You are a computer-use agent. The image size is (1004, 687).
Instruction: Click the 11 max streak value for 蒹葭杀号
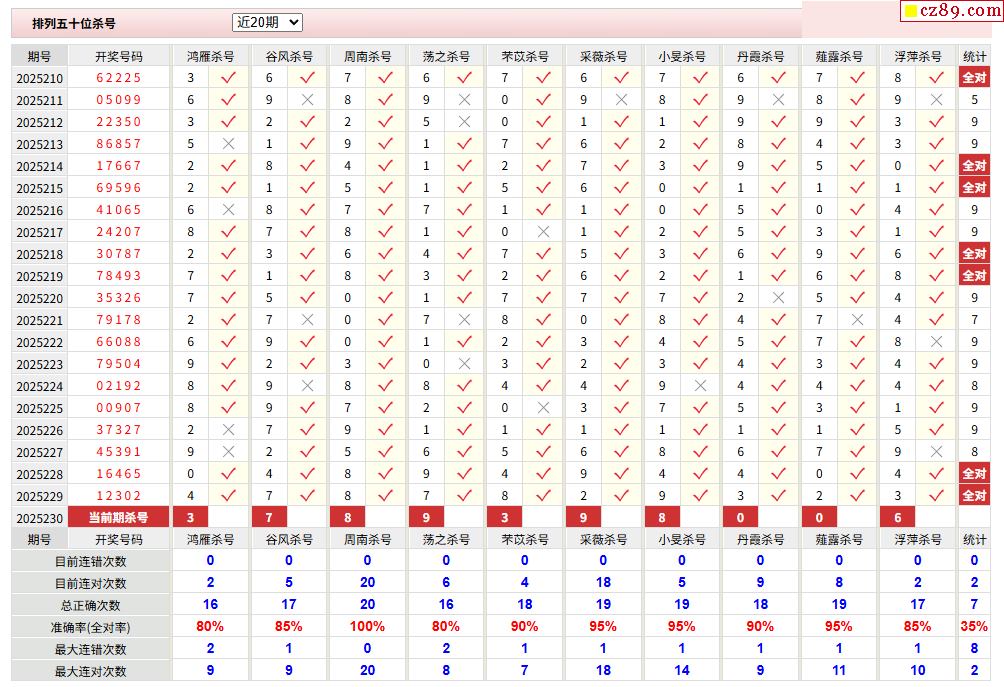click(839, 670)
